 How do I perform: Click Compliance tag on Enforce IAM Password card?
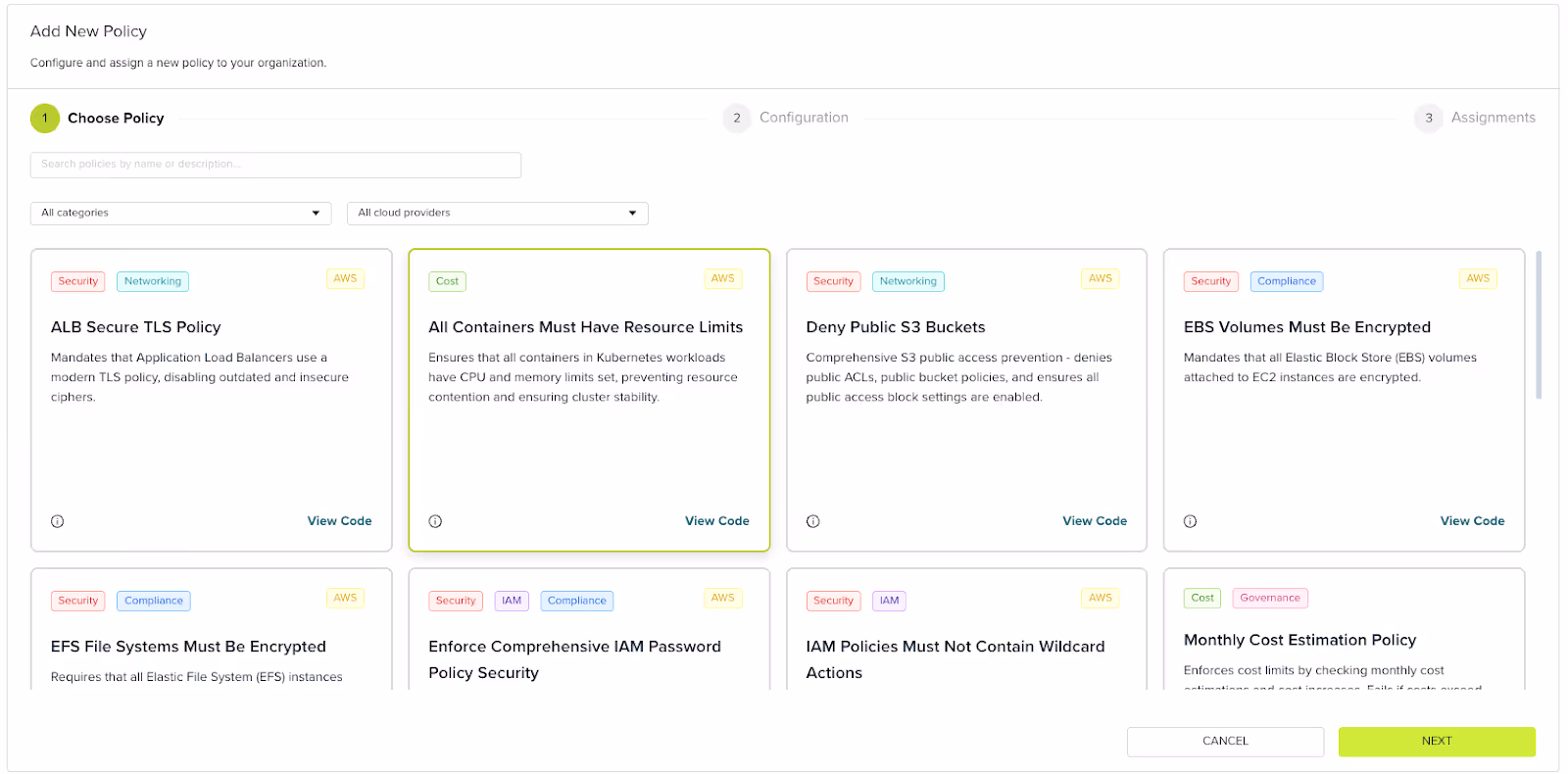coord(577,601)
